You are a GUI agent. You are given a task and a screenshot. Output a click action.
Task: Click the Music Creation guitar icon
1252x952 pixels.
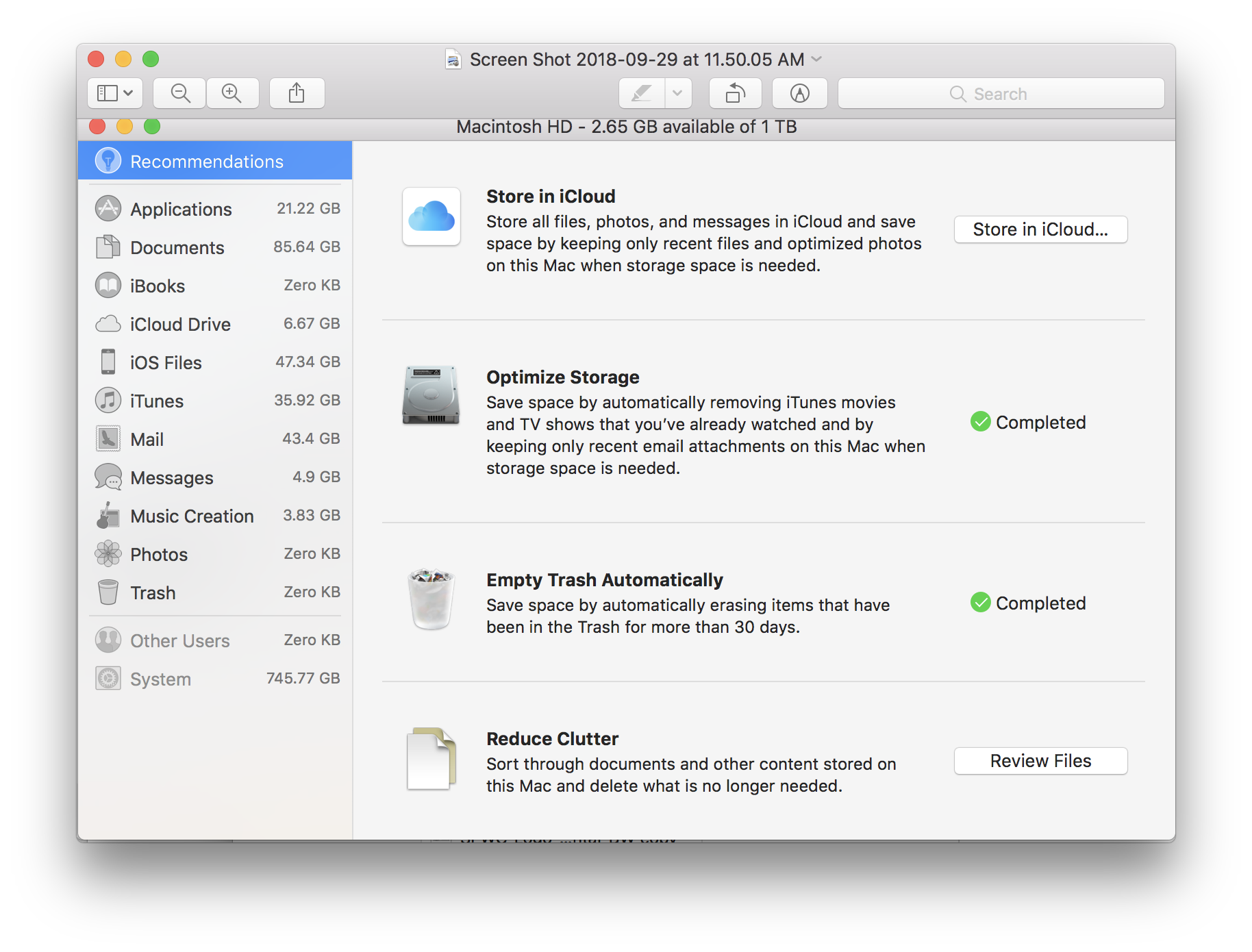point(108,515)
